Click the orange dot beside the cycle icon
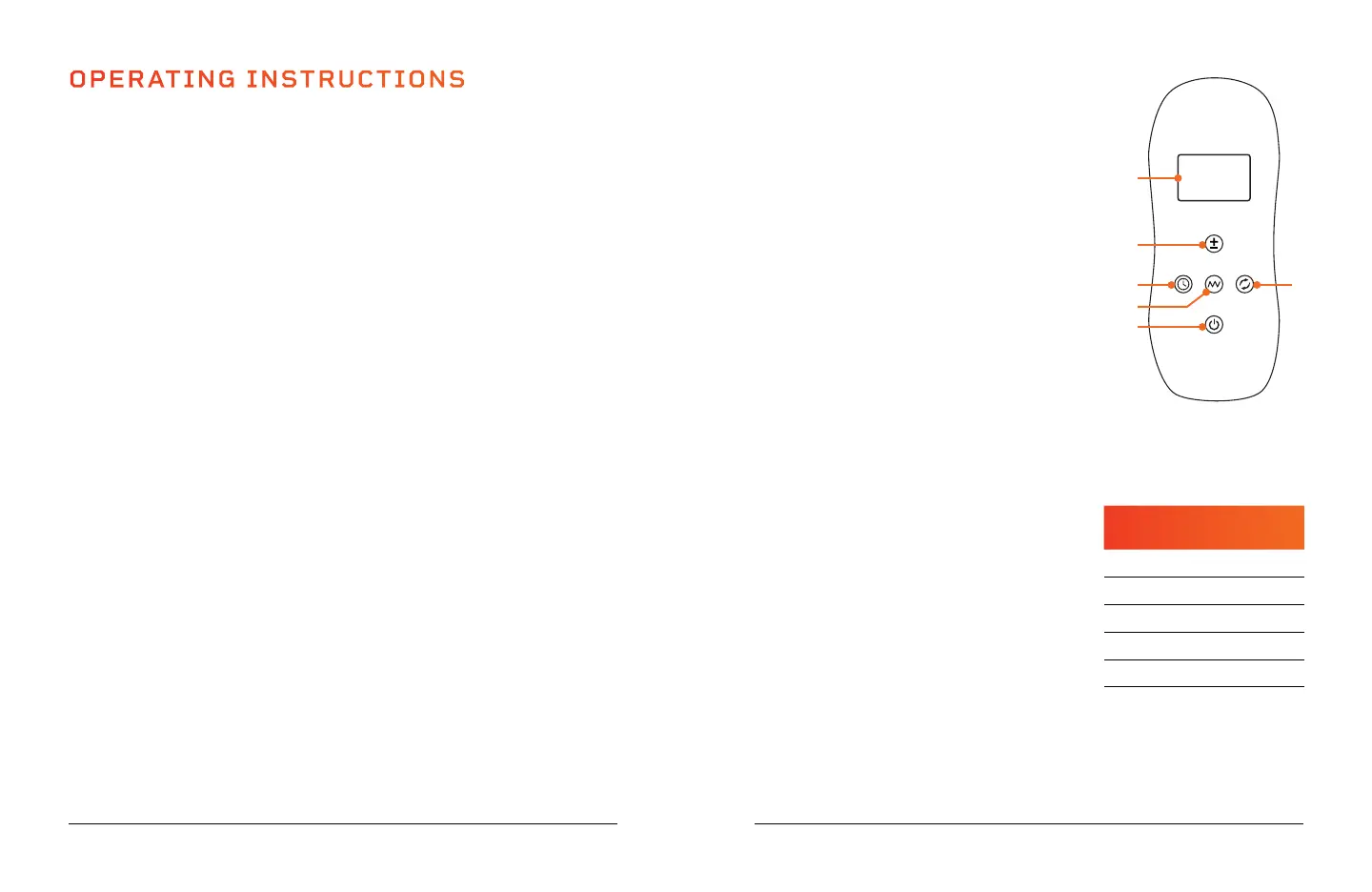 [1257, 285]
